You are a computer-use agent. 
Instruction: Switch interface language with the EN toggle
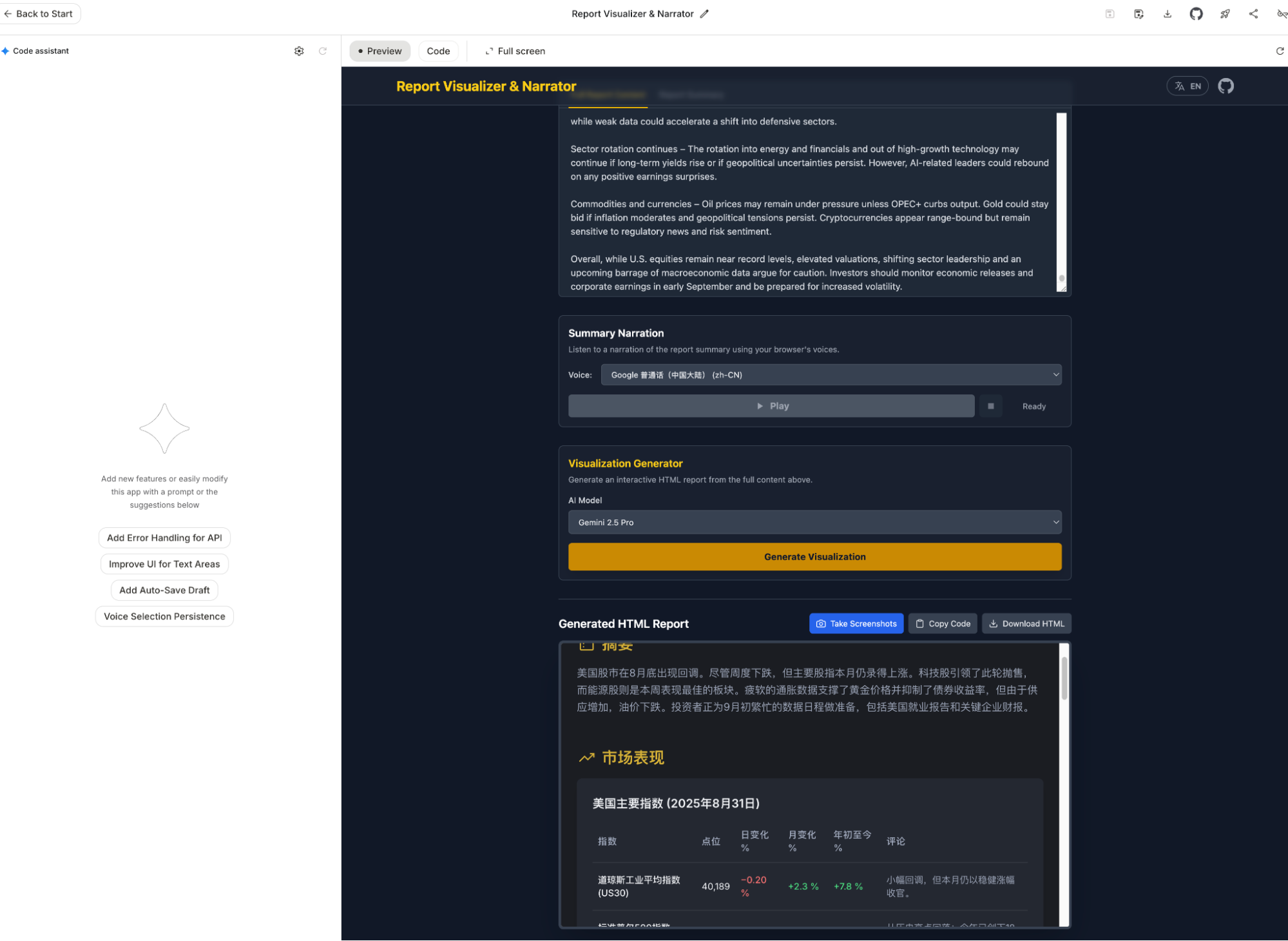[1187, 86]
